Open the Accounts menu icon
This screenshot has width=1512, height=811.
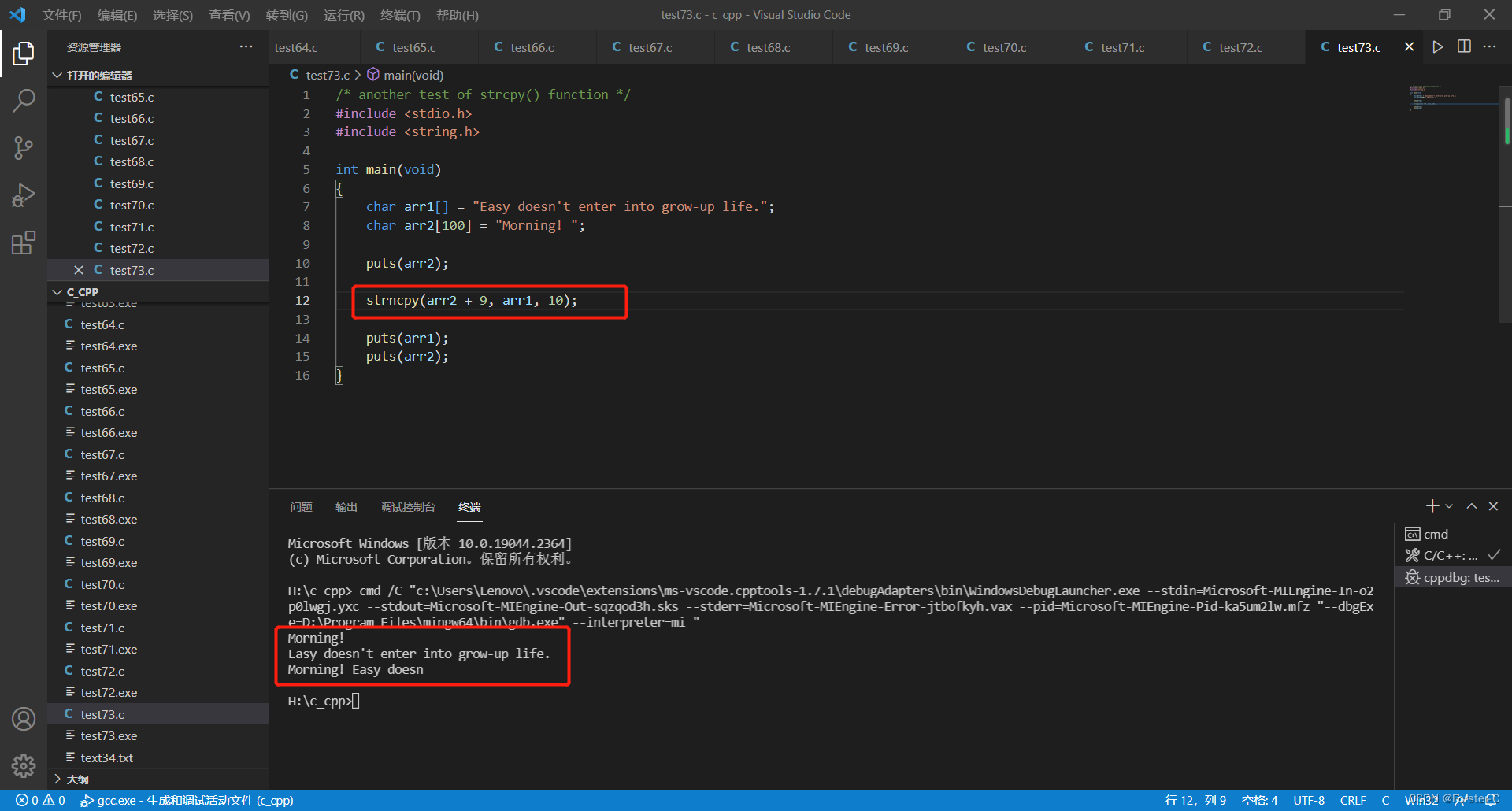(x=24, y=719)
